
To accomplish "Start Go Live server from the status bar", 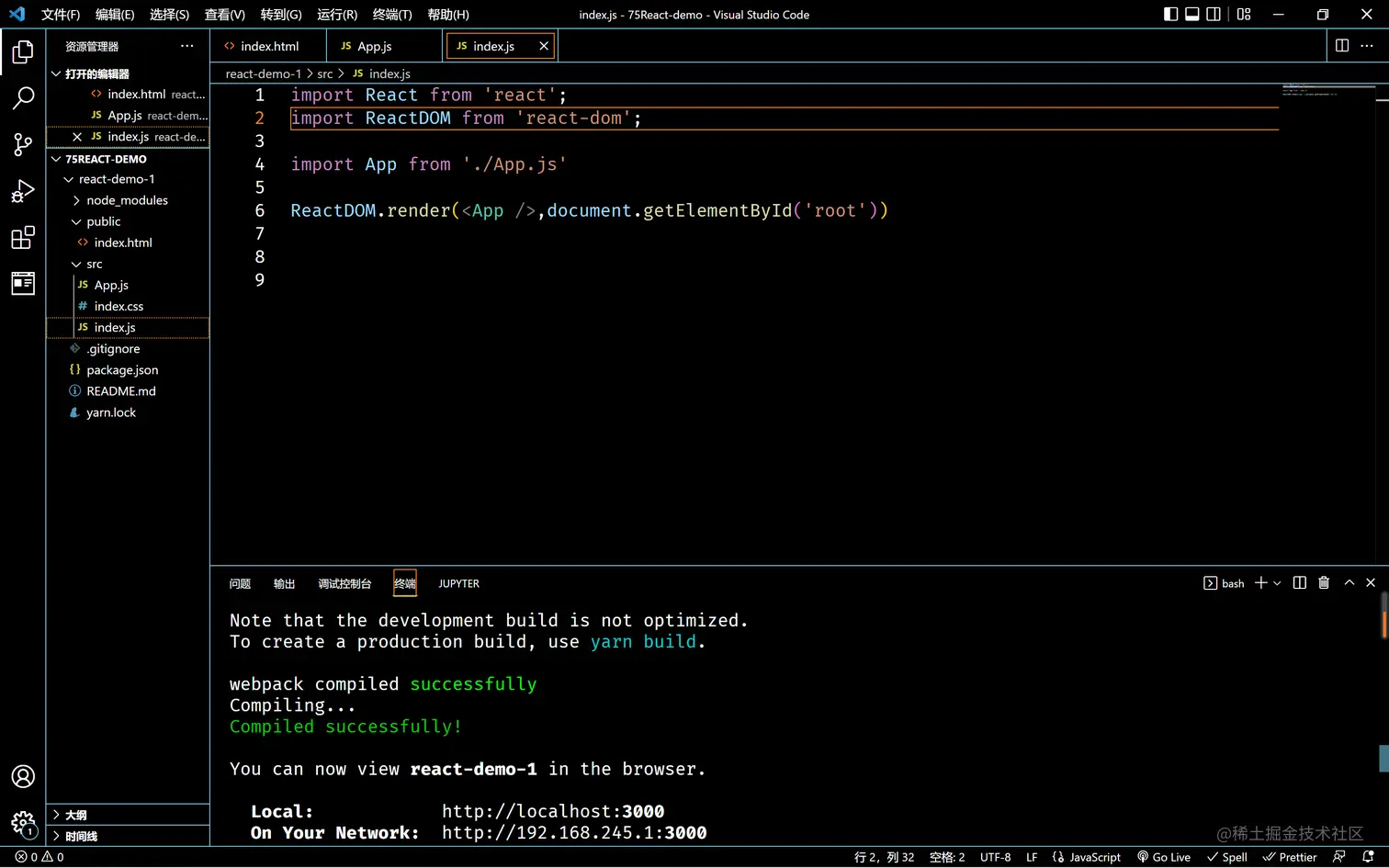I will tap(1164, 857).
